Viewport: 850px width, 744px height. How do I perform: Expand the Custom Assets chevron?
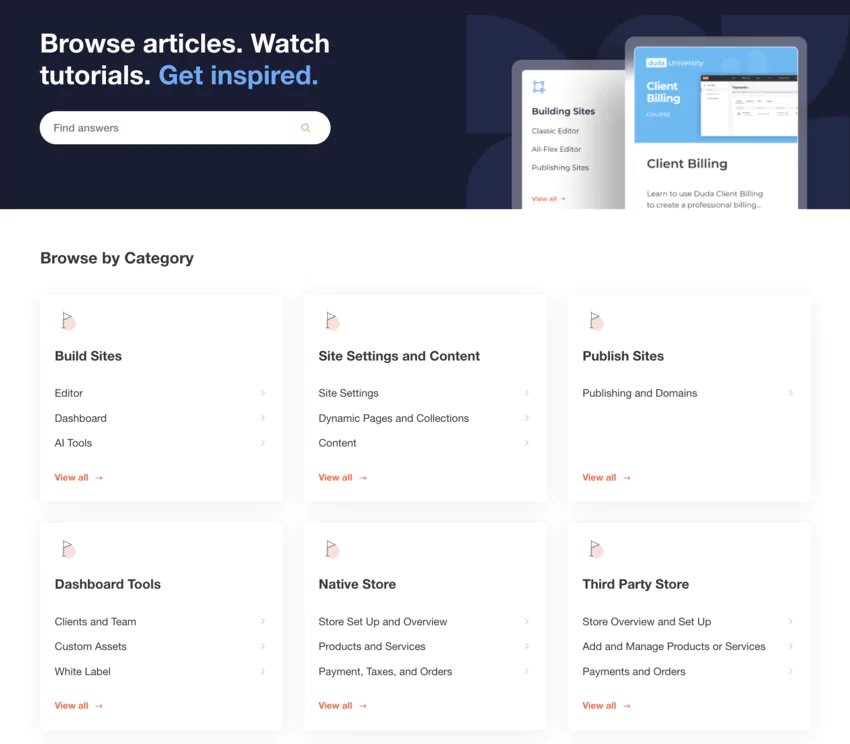pos(263,646)
